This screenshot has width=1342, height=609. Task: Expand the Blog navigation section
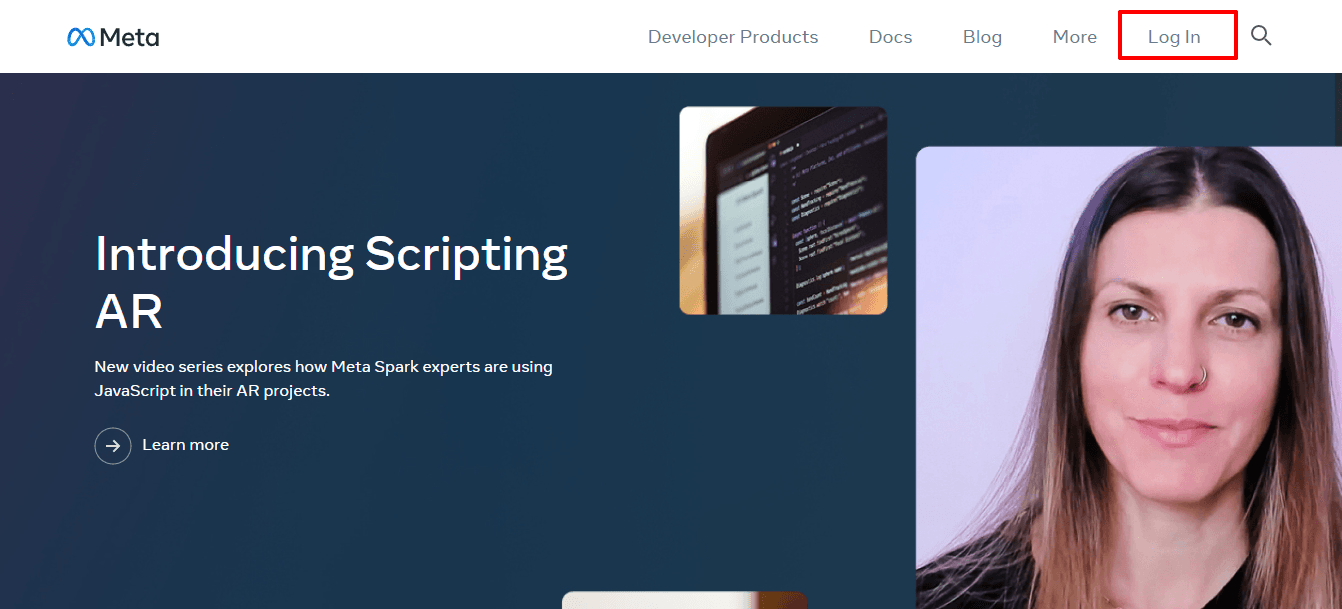(x=982, y=36)
